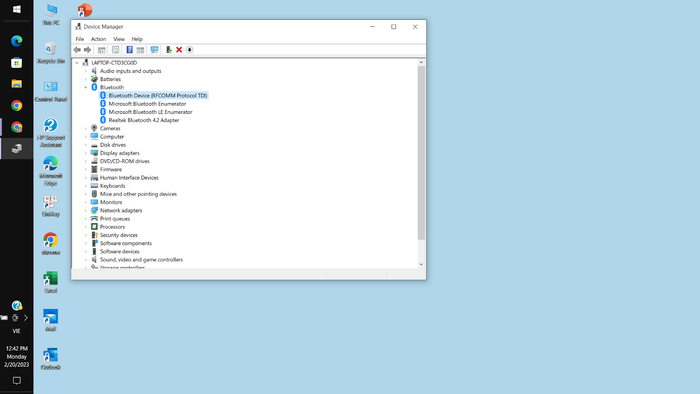Click Show/Hide Action Pane toolbar icon
This screenshot has width=700, height=394.
(140, 50)
